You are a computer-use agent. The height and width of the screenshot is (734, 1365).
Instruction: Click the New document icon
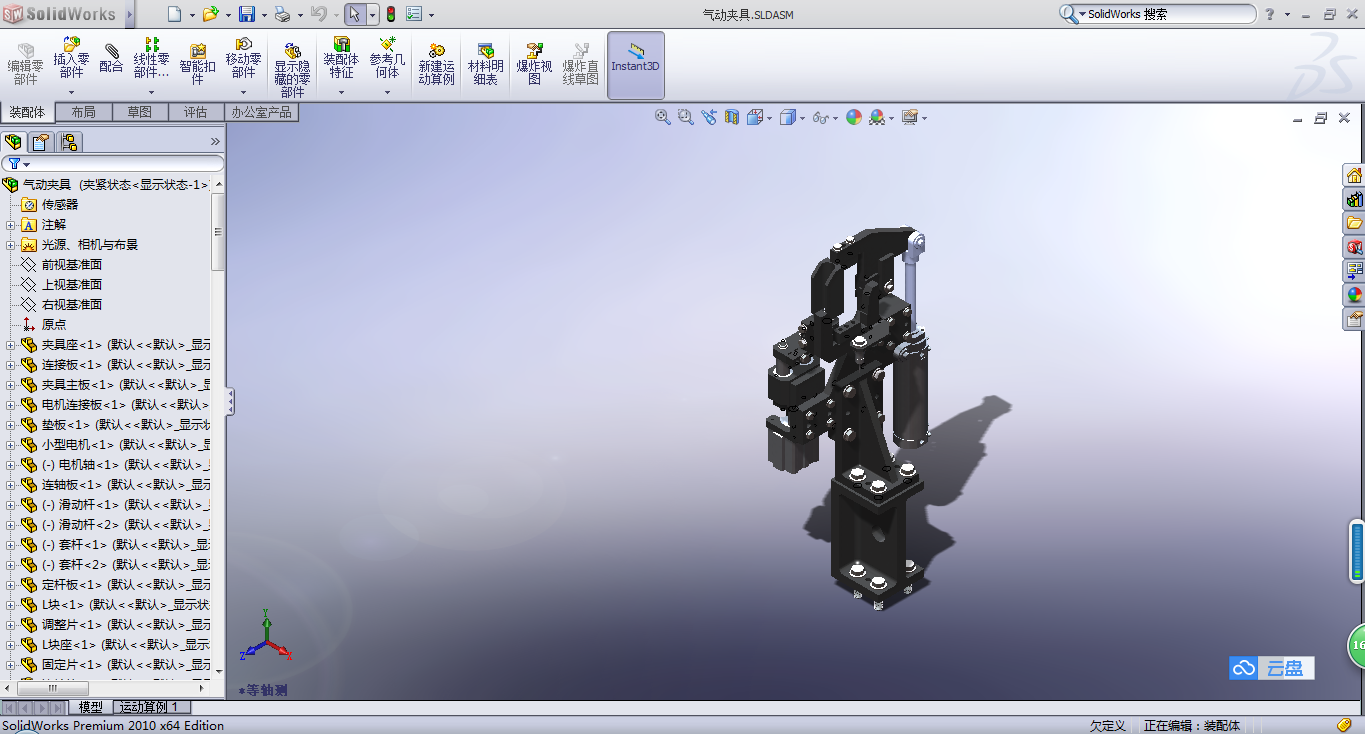coord(175,14)
